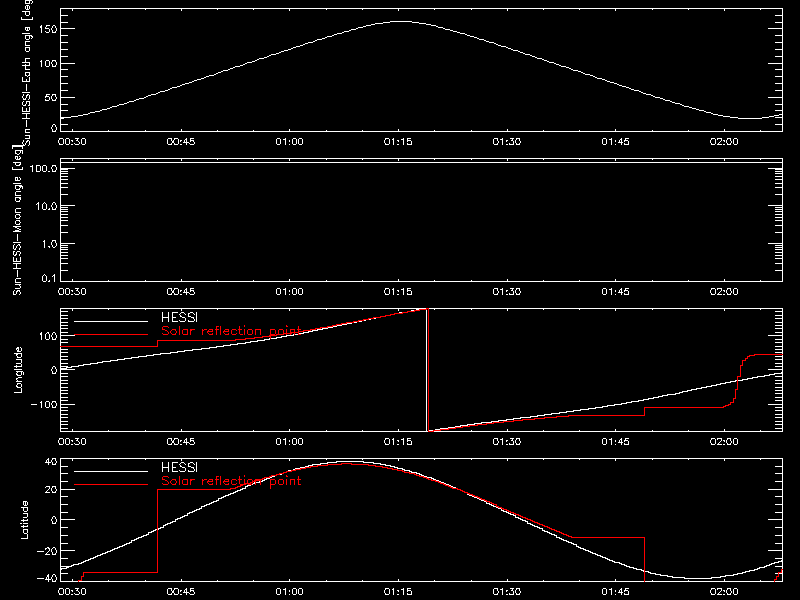This screenshot has width=800, height=600.
Task: Click the -100 tick label on Longitude plot
Action: tap(43, 404)
